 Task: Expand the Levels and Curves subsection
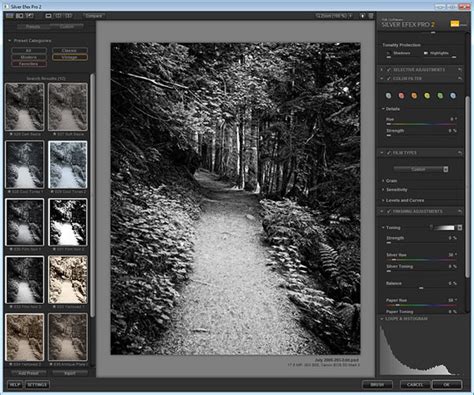tap(383, 200)
